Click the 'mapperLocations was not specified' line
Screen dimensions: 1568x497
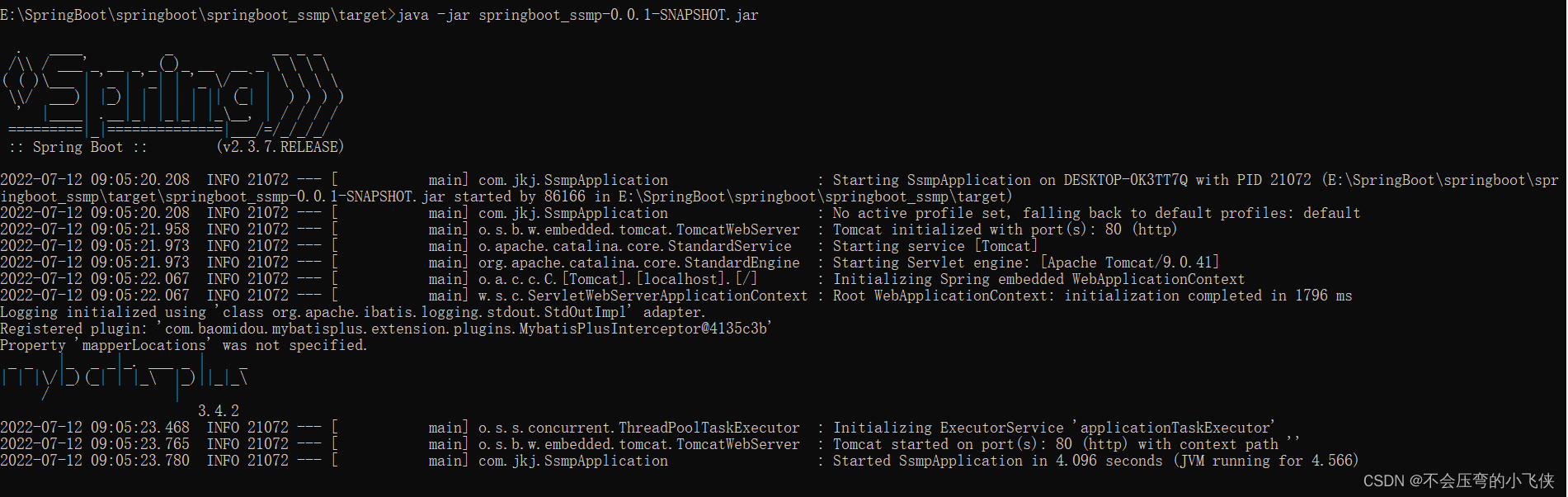click(183, 345)
